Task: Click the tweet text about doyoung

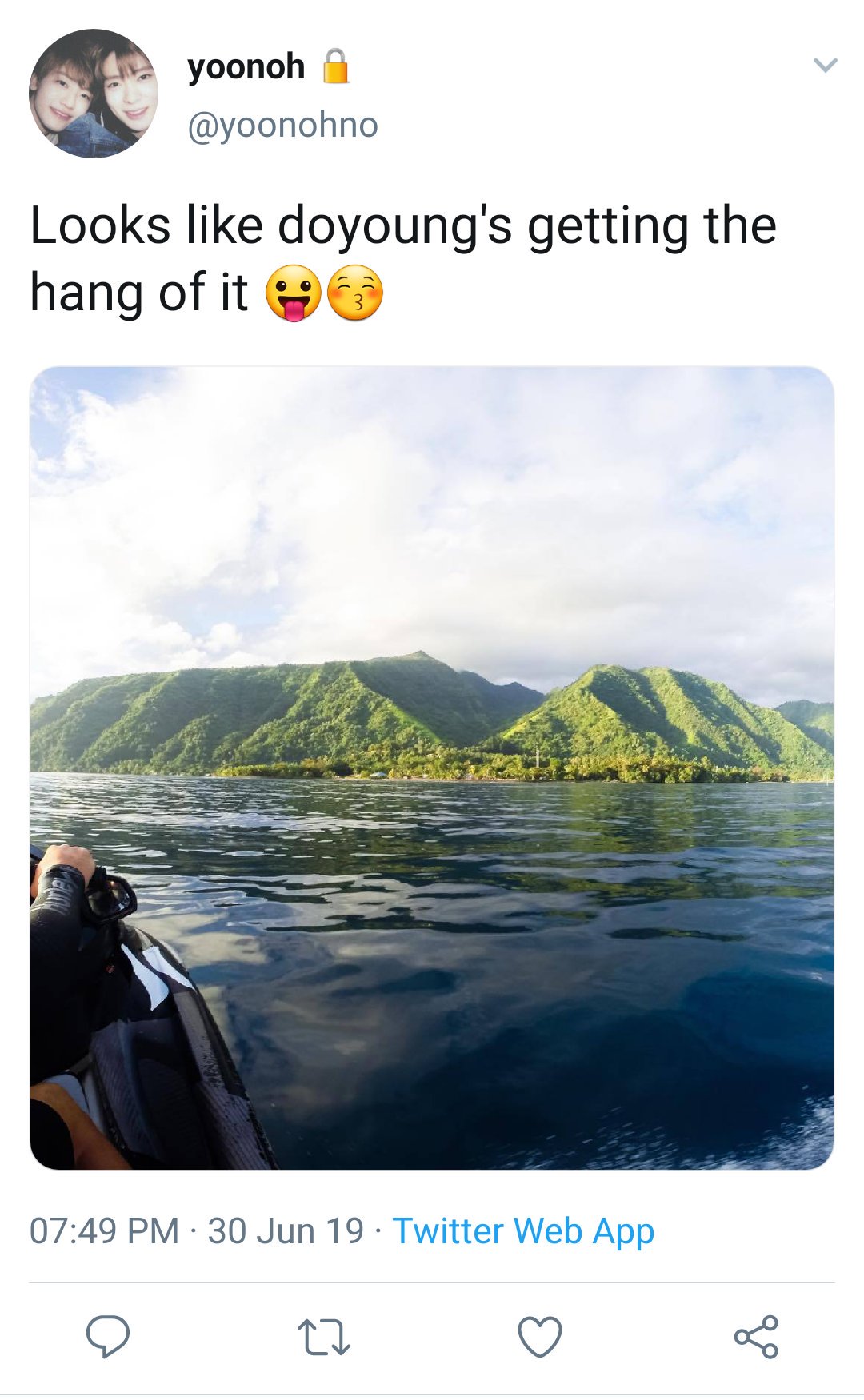Action: (x=403, y=259)
